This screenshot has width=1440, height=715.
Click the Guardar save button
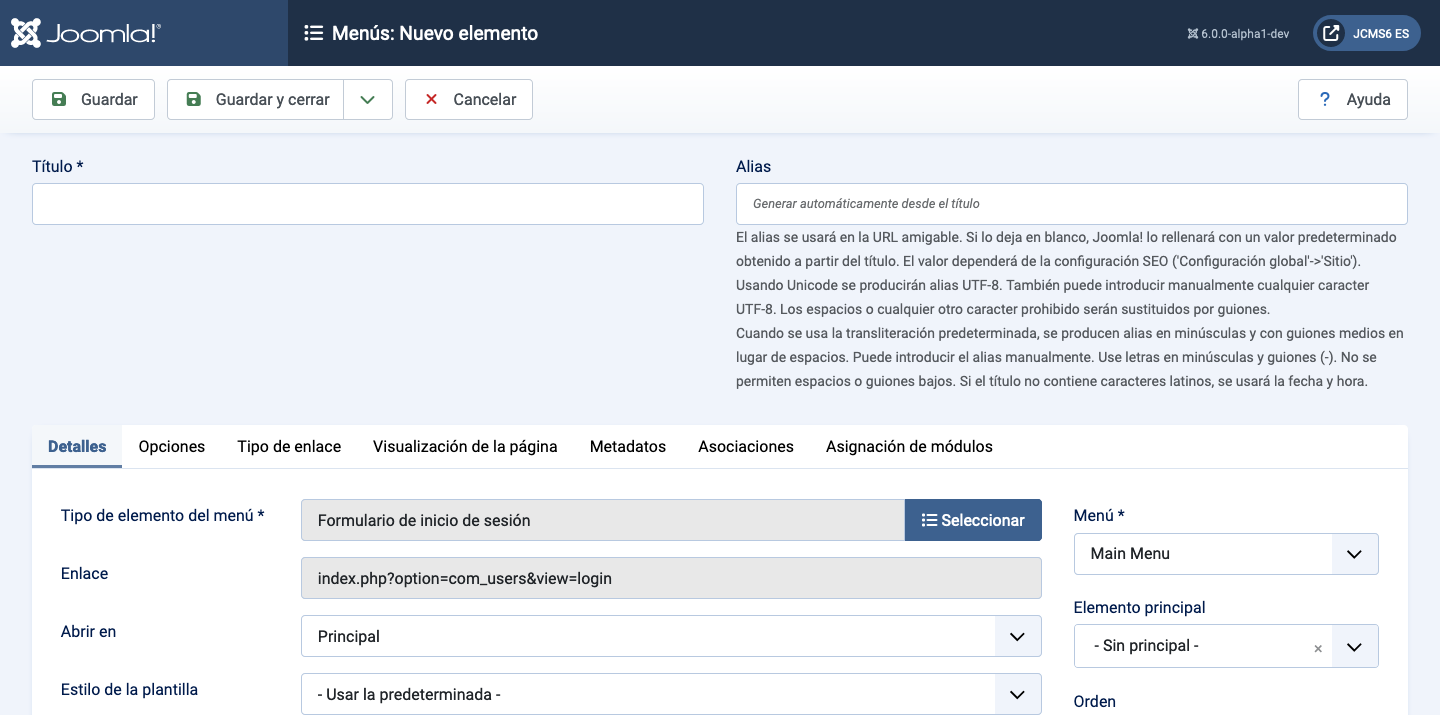93,99
